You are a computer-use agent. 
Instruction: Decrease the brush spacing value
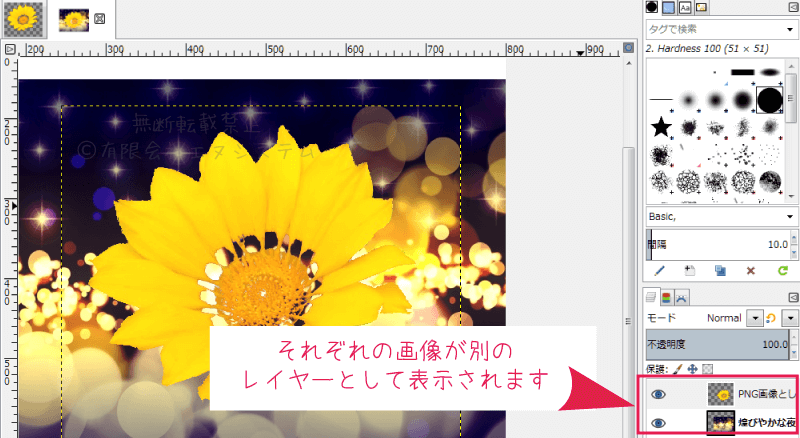[x=793, y=251]
